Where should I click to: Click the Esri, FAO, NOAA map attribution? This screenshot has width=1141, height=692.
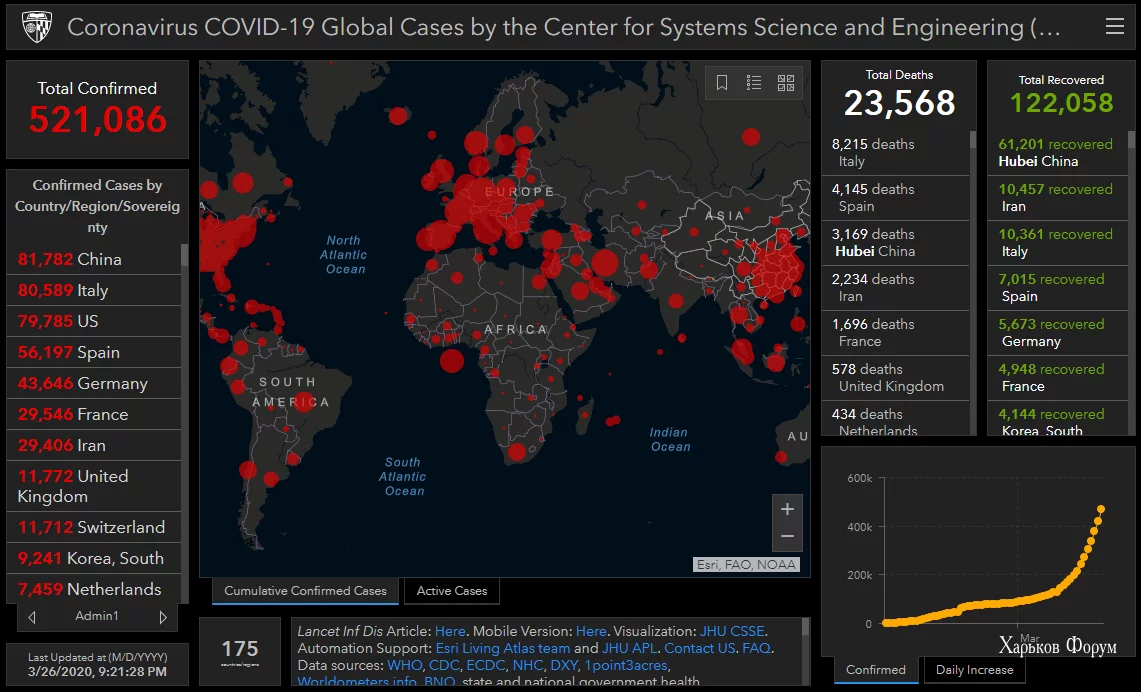[747, 565]
